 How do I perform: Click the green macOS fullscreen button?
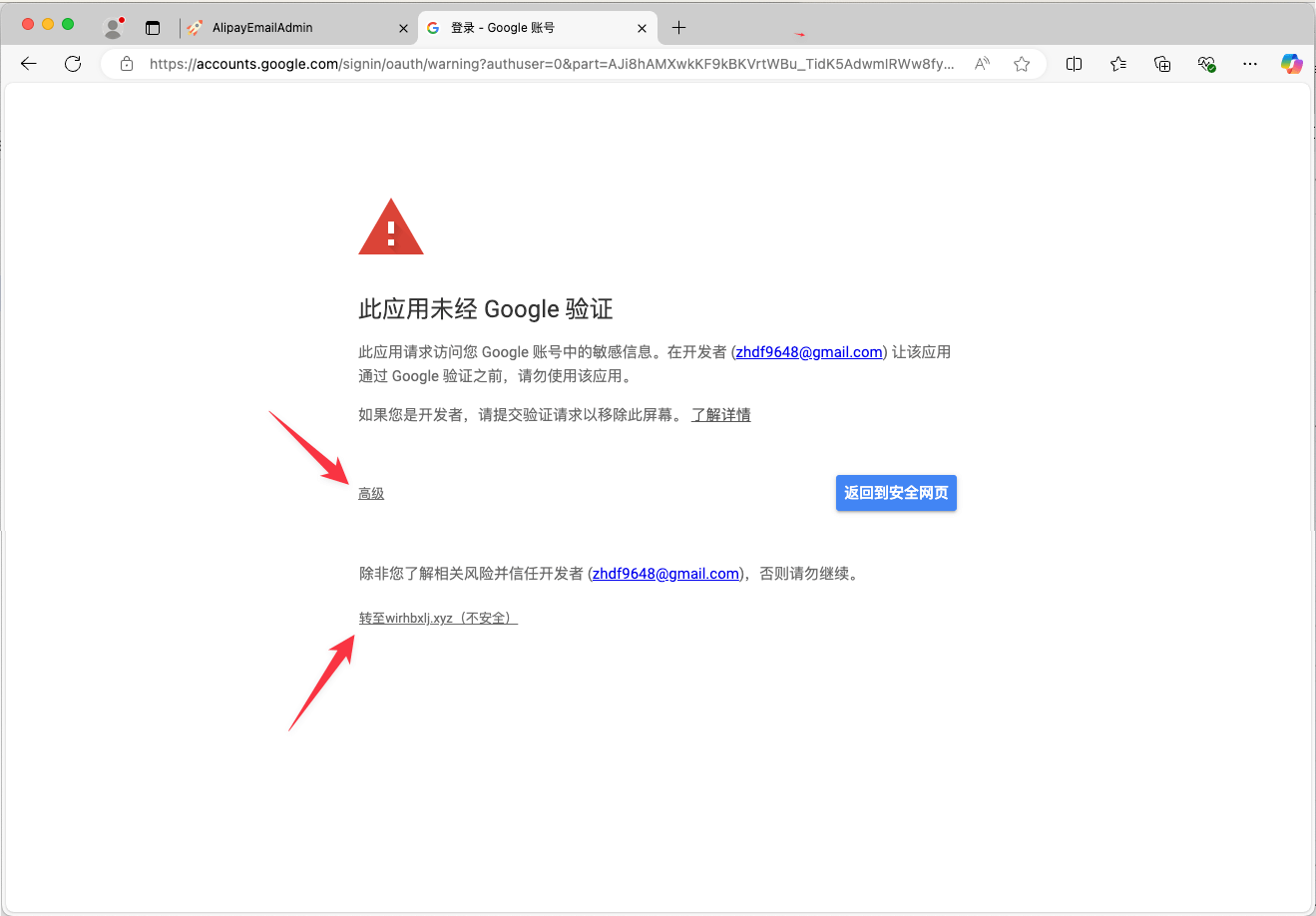68,24
